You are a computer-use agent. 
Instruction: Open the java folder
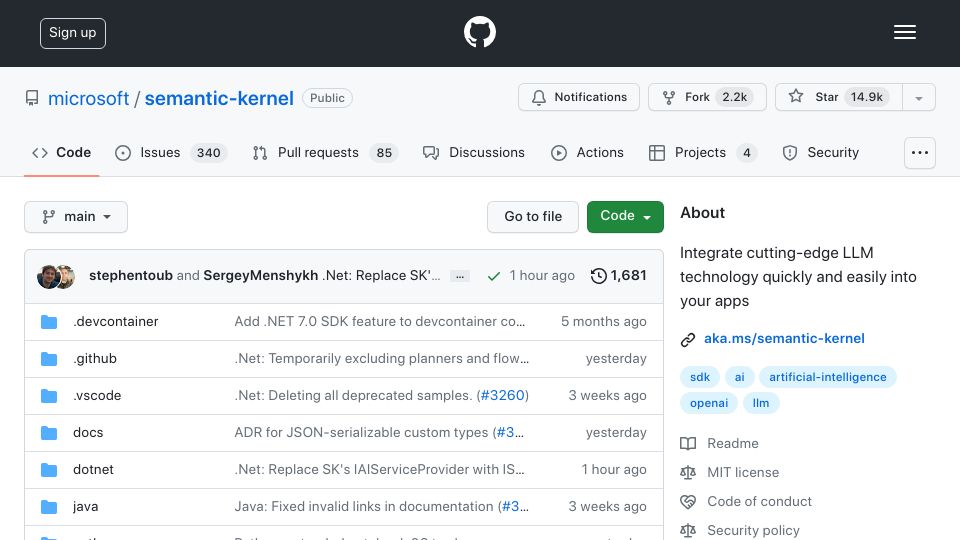pos(86,506)
